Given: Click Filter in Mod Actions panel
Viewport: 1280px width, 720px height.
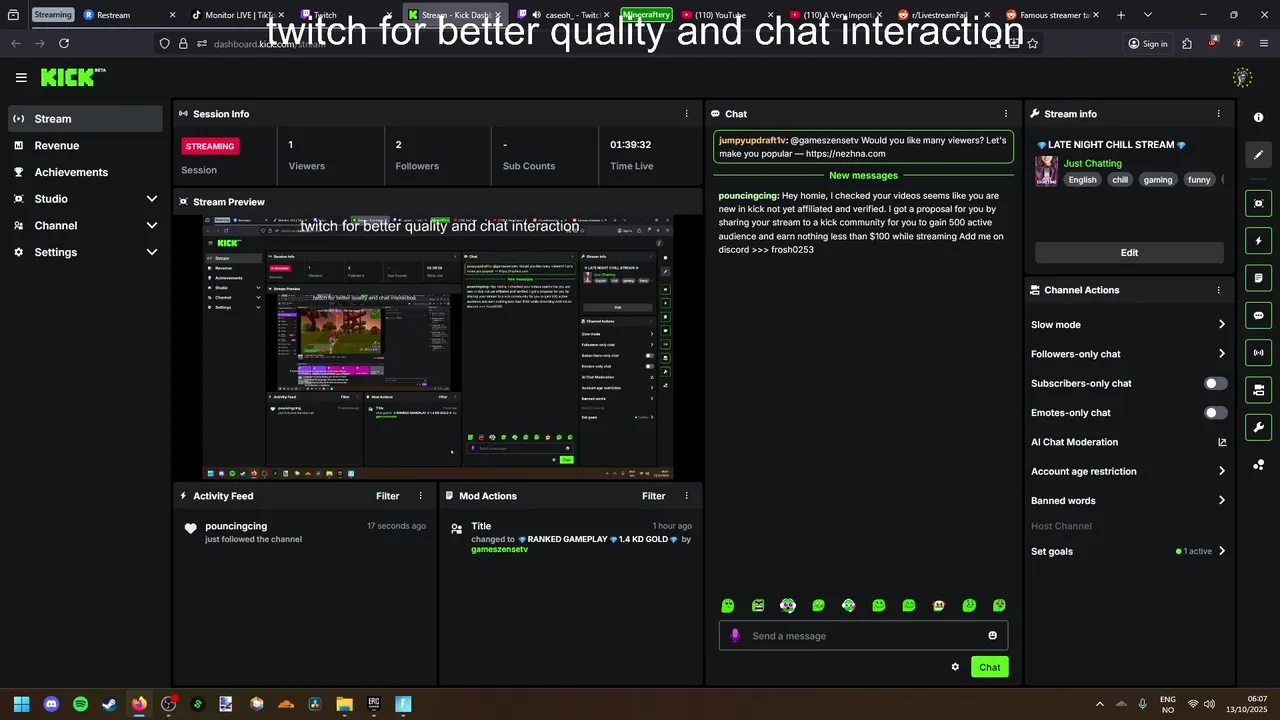Looking at the screenshot, I should (x=654, y=496).
